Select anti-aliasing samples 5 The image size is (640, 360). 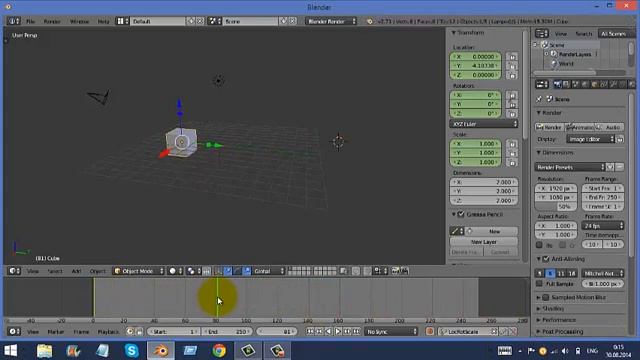point(540,273)
